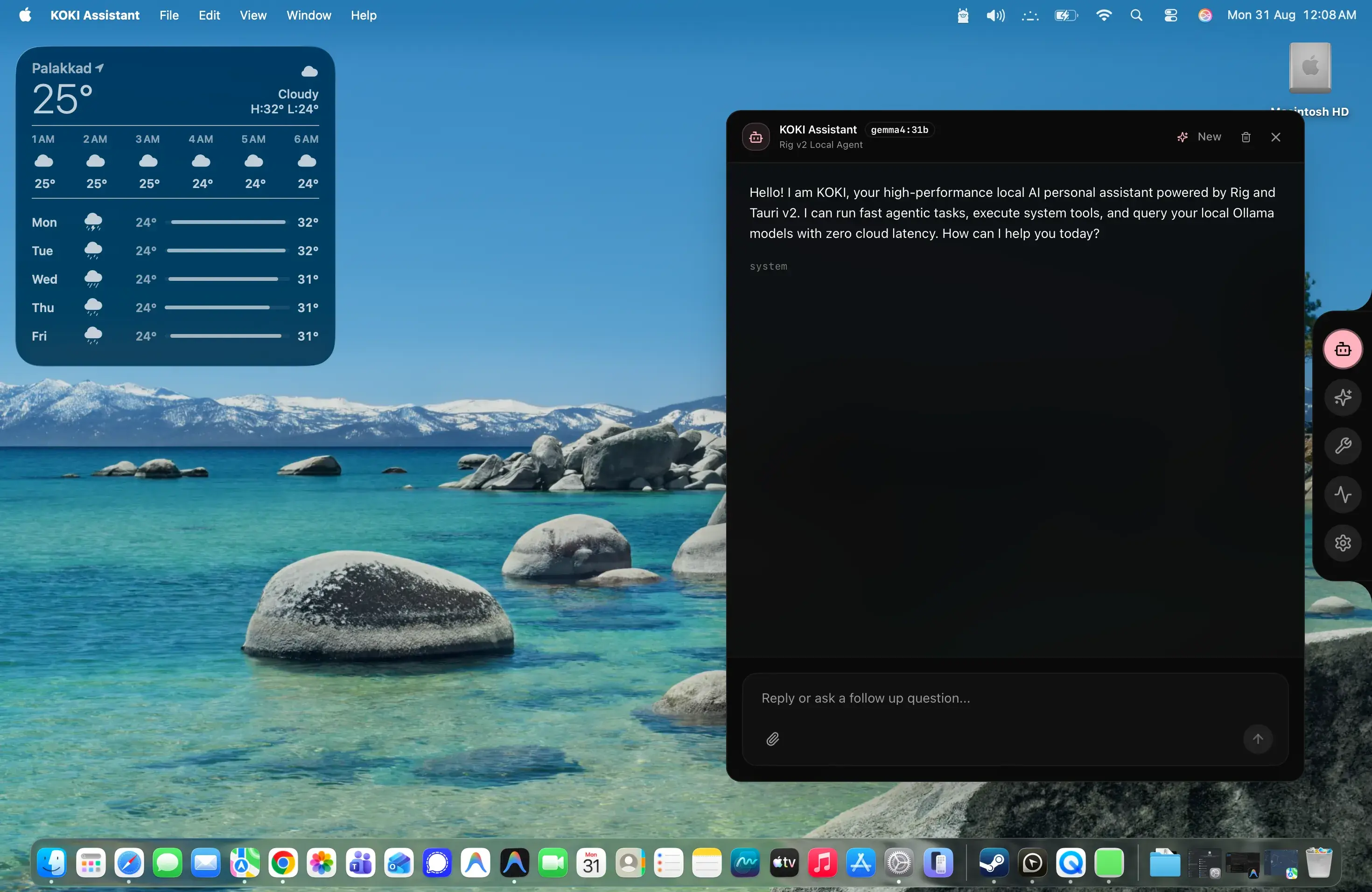This screenshot has width=1372, height=892.
Task: Click the volume icon in menu bar
Action: [x=995, y=15]
